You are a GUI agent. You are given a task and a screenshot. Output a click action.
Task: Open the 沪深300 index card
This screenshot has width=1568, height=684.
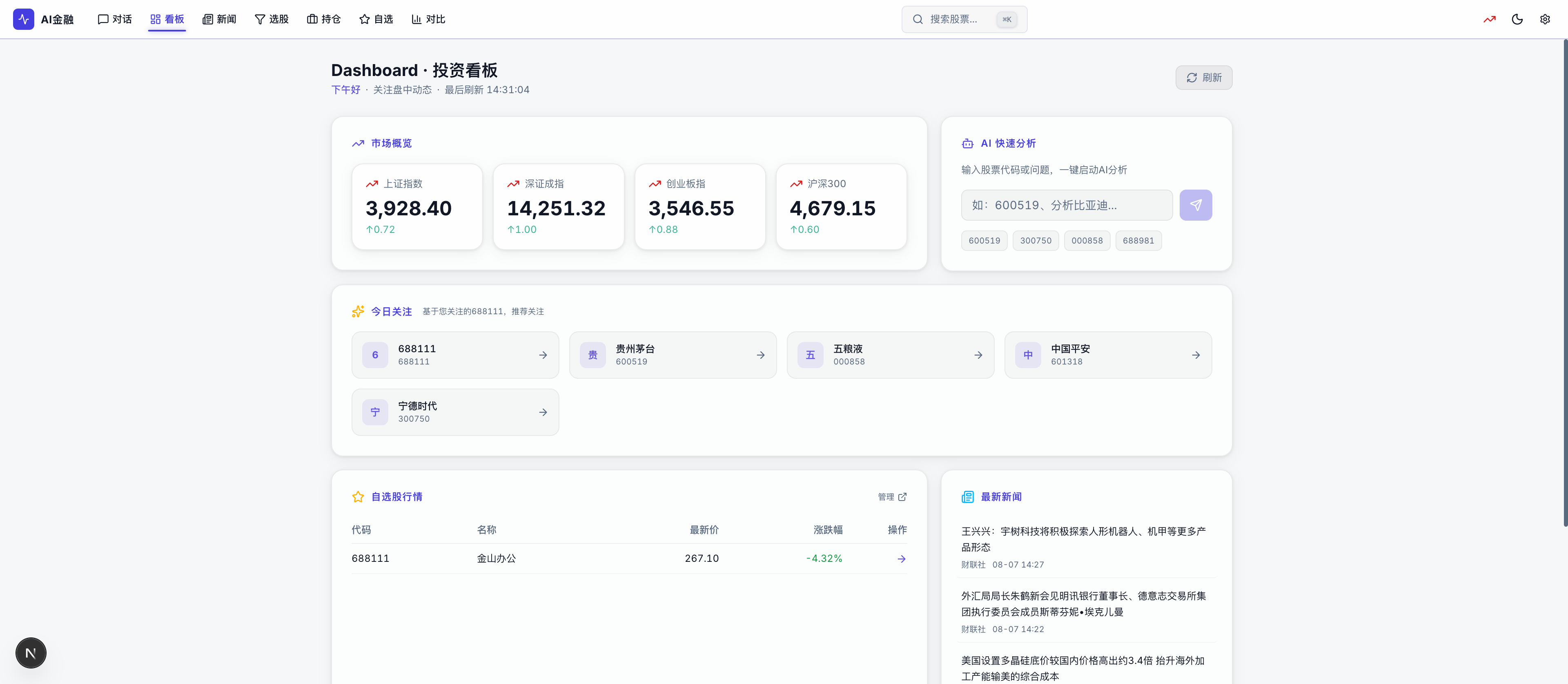click(x=841, y=206)
